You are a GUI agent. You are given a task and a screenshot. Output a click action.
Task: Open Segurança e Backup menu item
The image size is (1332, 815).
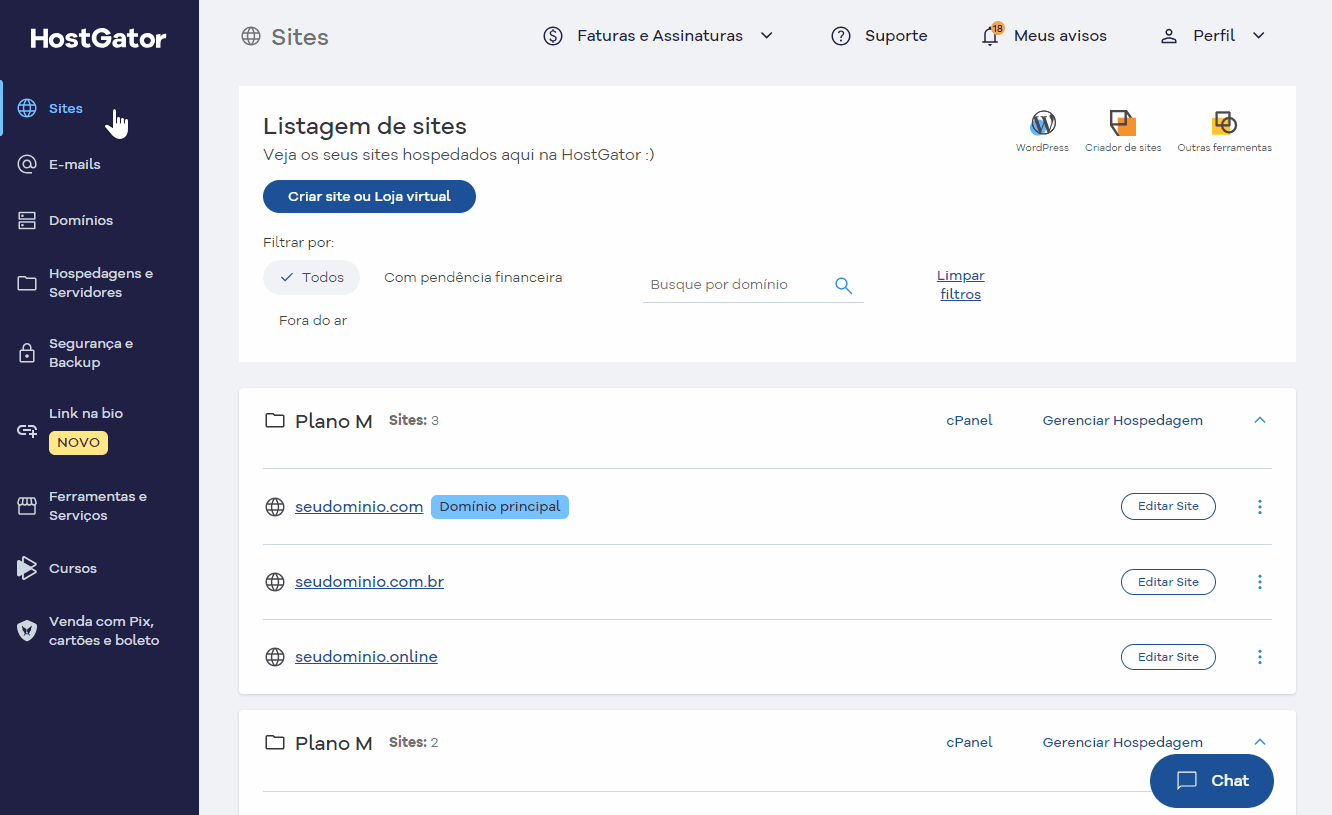(99, 353)
